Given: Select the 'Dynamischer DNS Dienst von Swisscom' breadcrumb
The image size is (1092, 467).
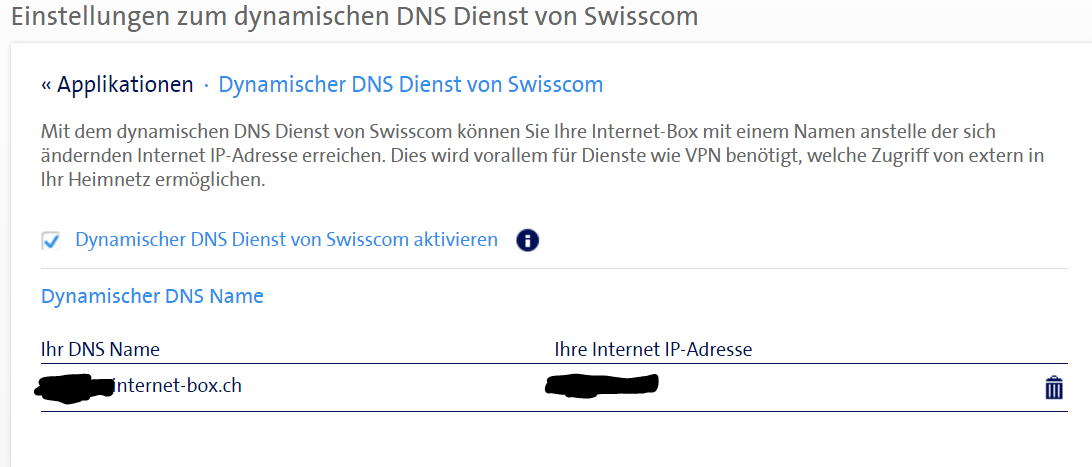Looking at the screenshot, I should pos(410,85).
